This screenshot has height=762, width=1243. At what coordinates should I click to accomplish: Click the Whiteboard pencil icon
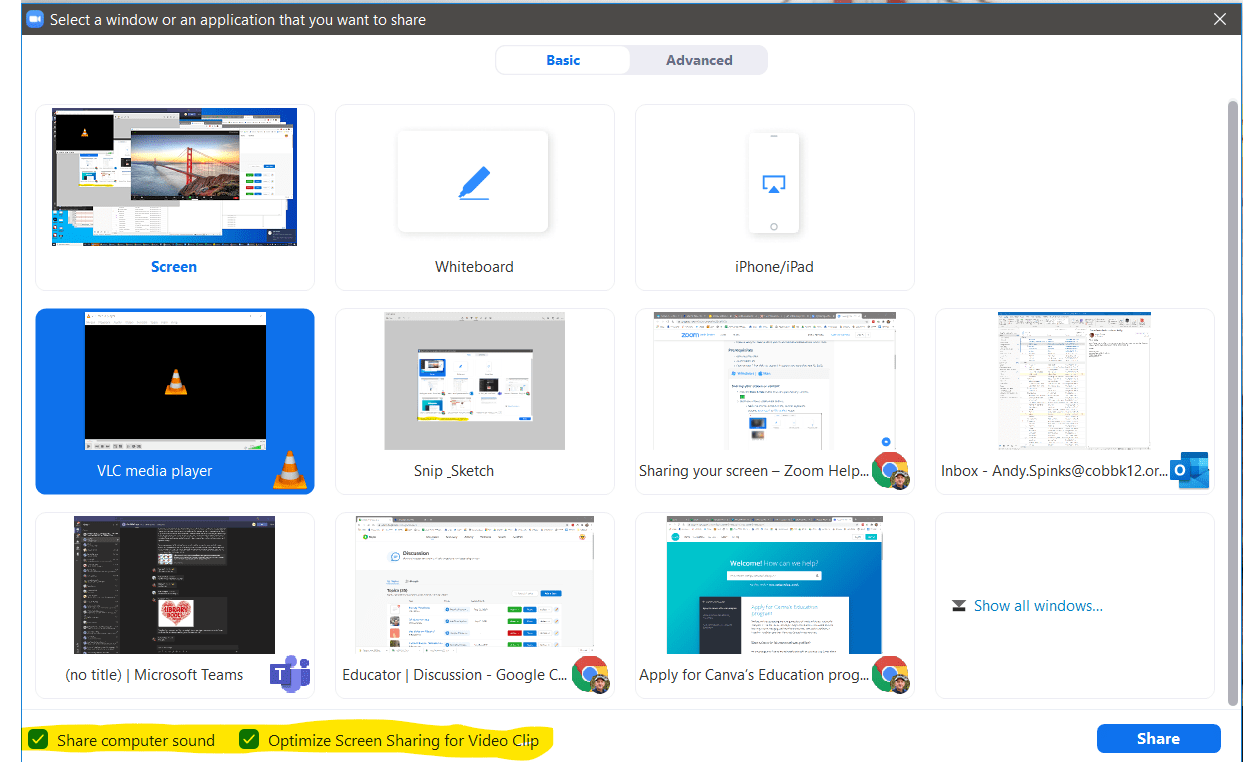pos(474,182)
